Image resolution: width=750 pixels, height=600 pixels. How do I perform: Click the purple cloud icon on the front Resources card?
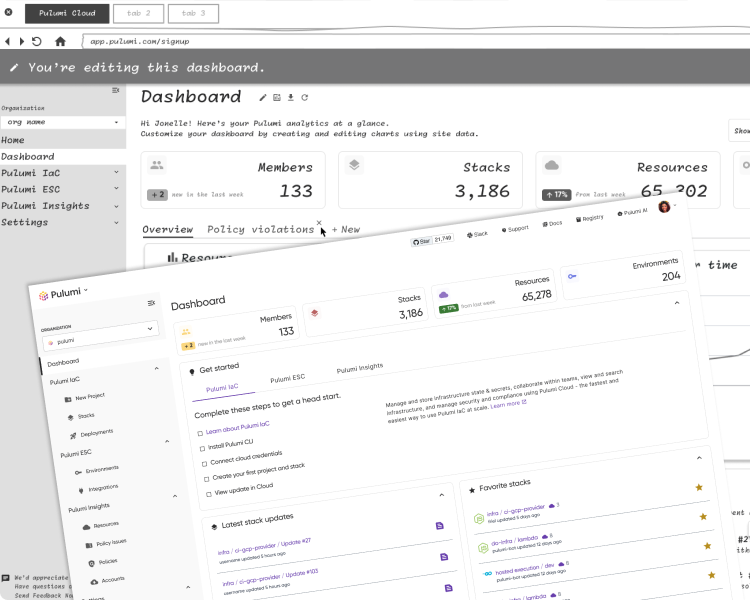pyautogui.click(x=443, y=295)
